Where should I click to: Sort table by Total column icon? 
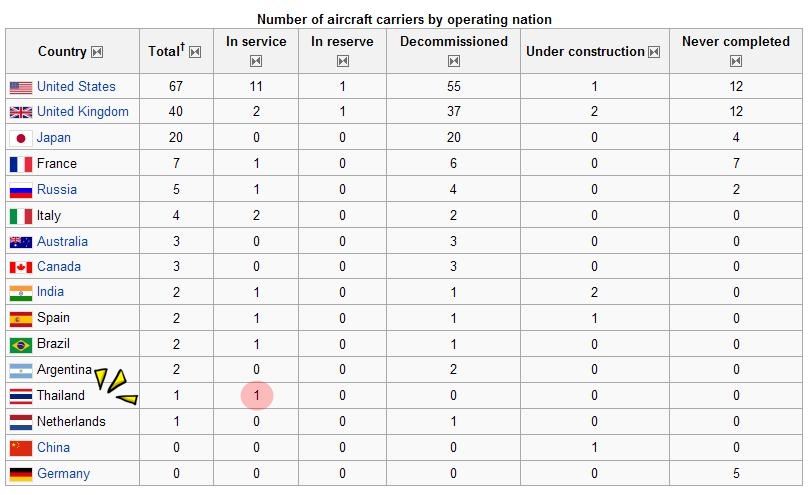pos(195,52)
